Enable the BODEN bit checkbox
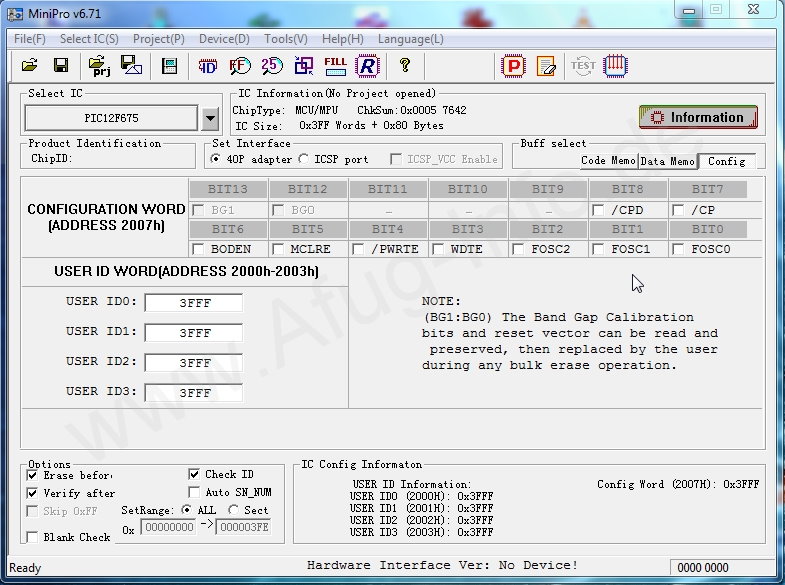 [x=198, y=249]
